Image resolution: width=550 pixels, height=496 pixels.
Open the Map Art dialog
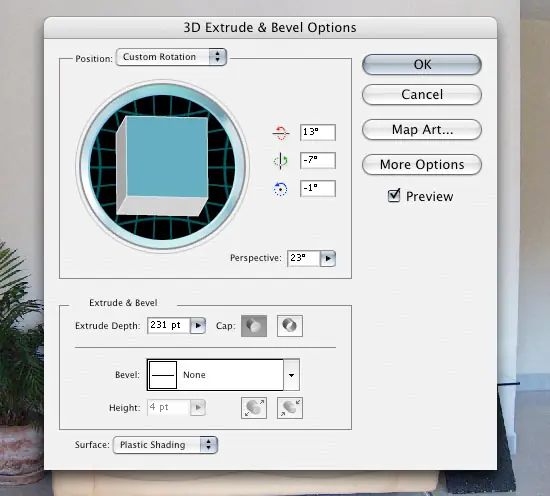tap(422, 129)
